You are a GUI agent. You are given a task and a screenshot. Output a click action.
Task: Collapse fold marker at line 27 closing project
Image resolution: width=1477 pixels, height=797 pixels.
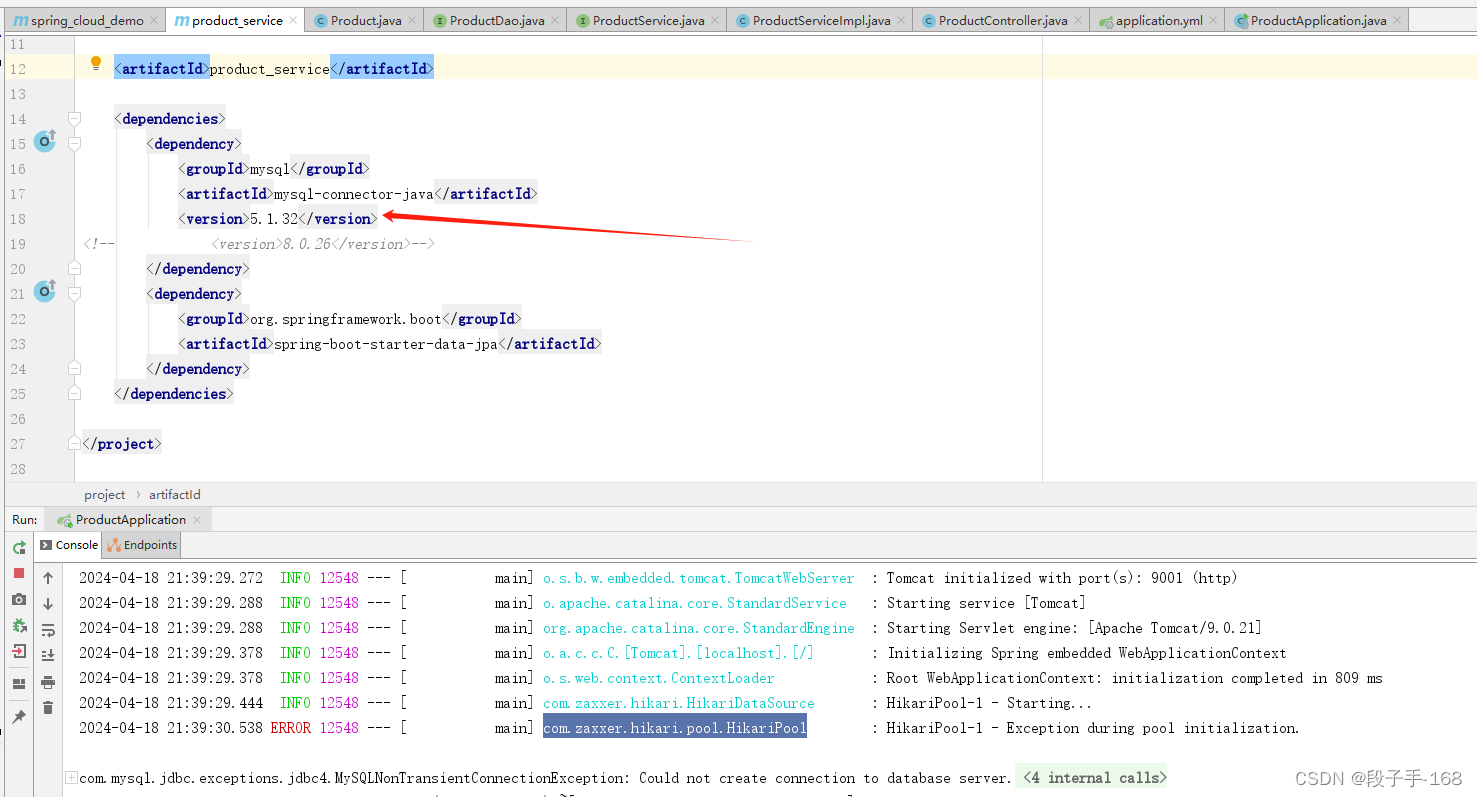(74, 443)
